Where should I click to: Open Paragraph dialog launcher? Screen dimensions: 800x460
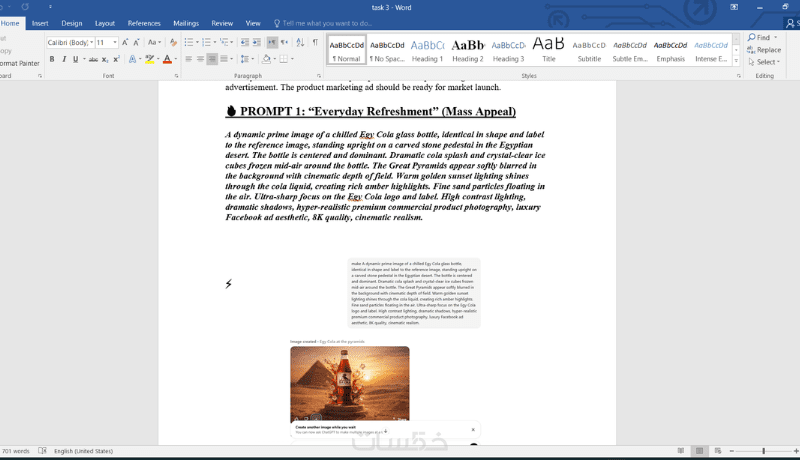click(319, 76)
